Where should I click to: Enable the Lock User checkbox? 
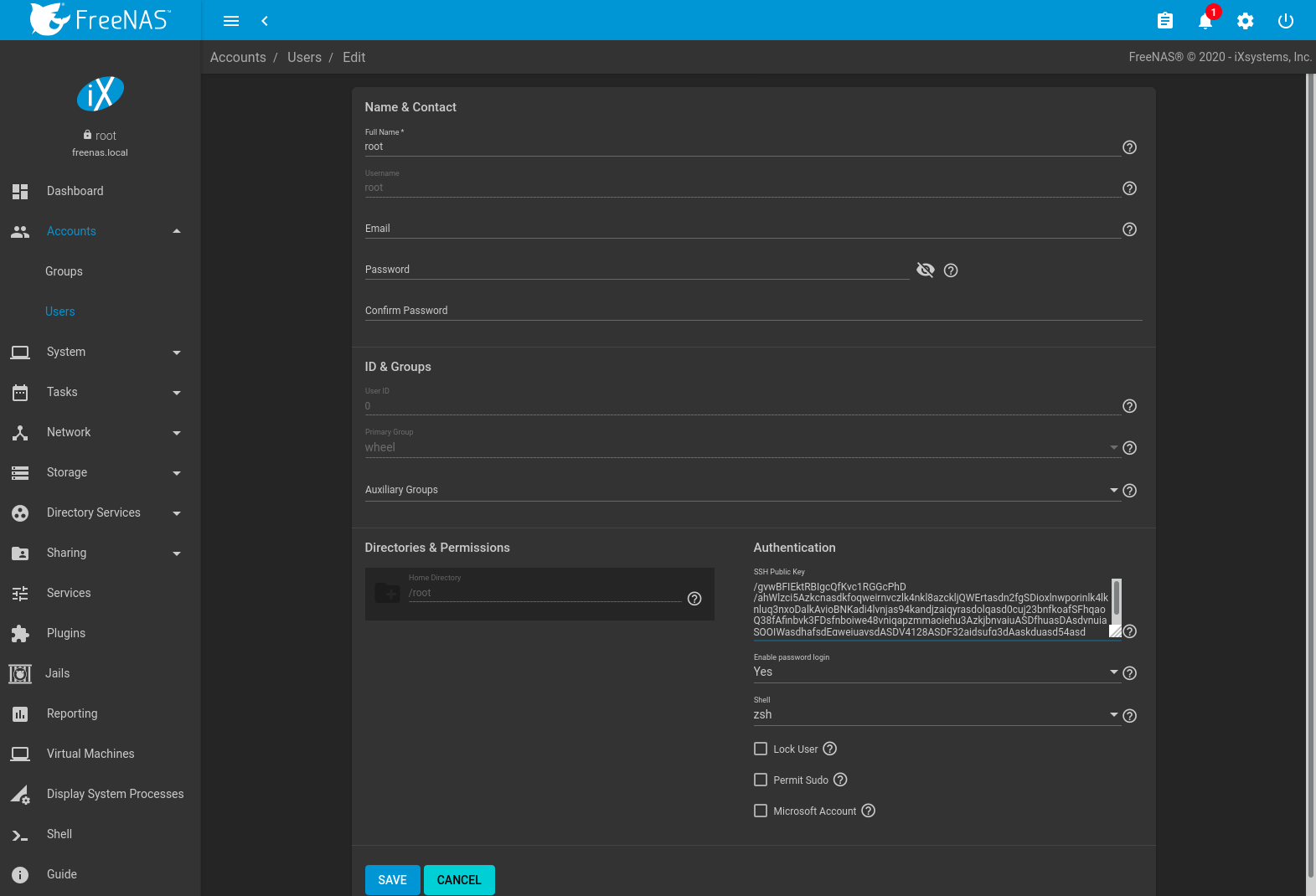coord(761,749)
